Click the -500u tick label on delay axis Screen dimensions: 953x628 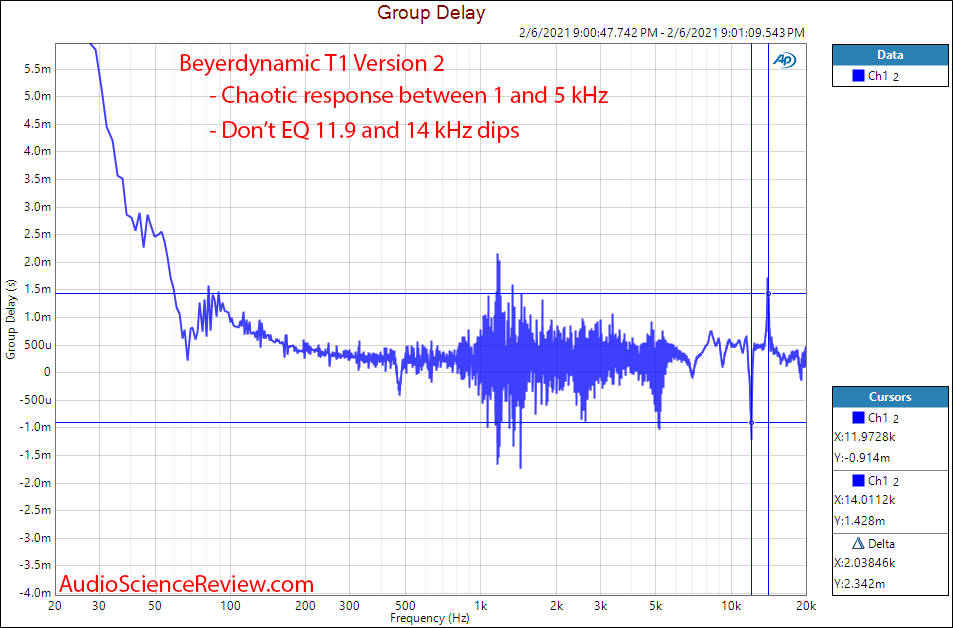click(x=36, y=400)
